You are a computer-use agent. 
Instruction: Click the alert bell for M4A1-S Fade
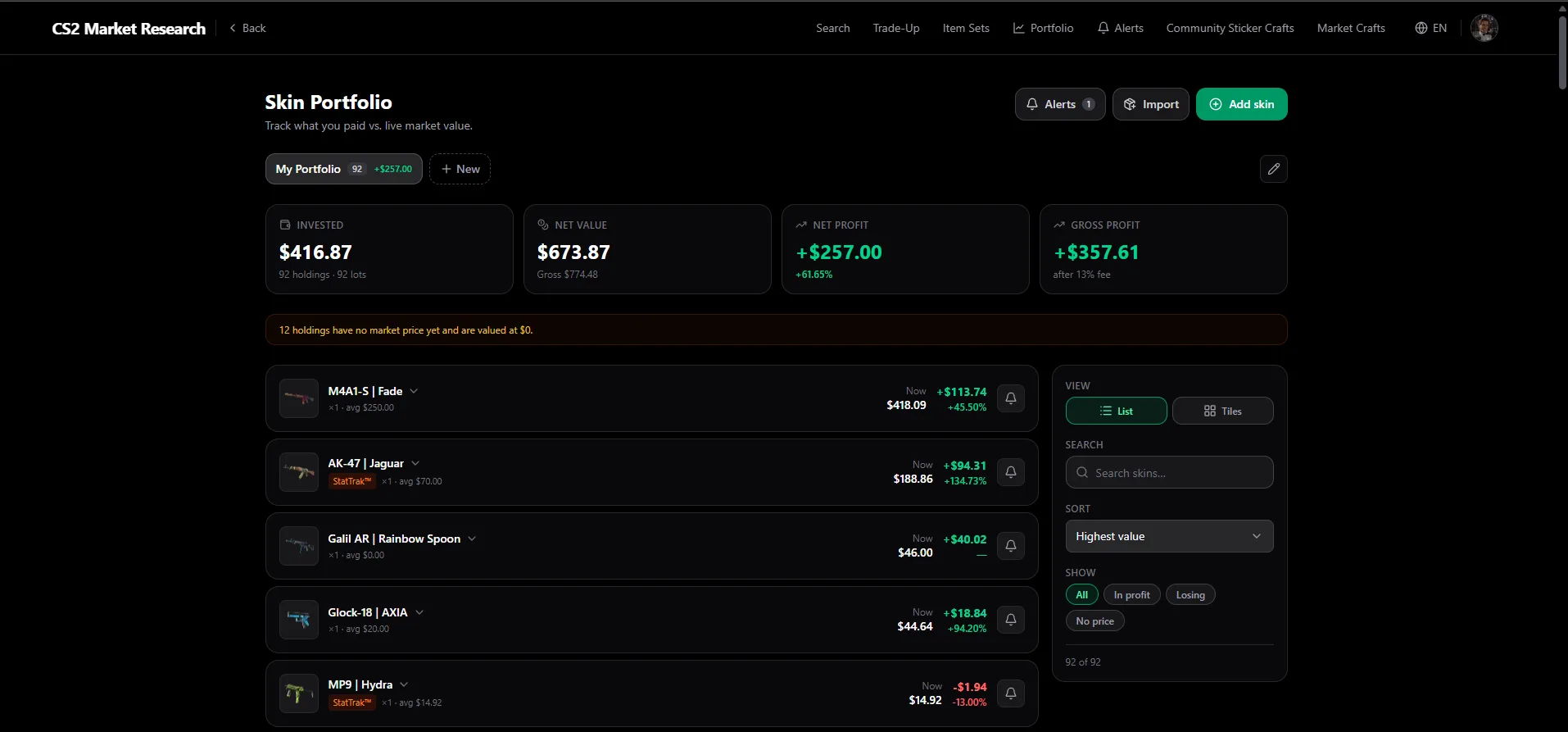(x=1011, y=398)
